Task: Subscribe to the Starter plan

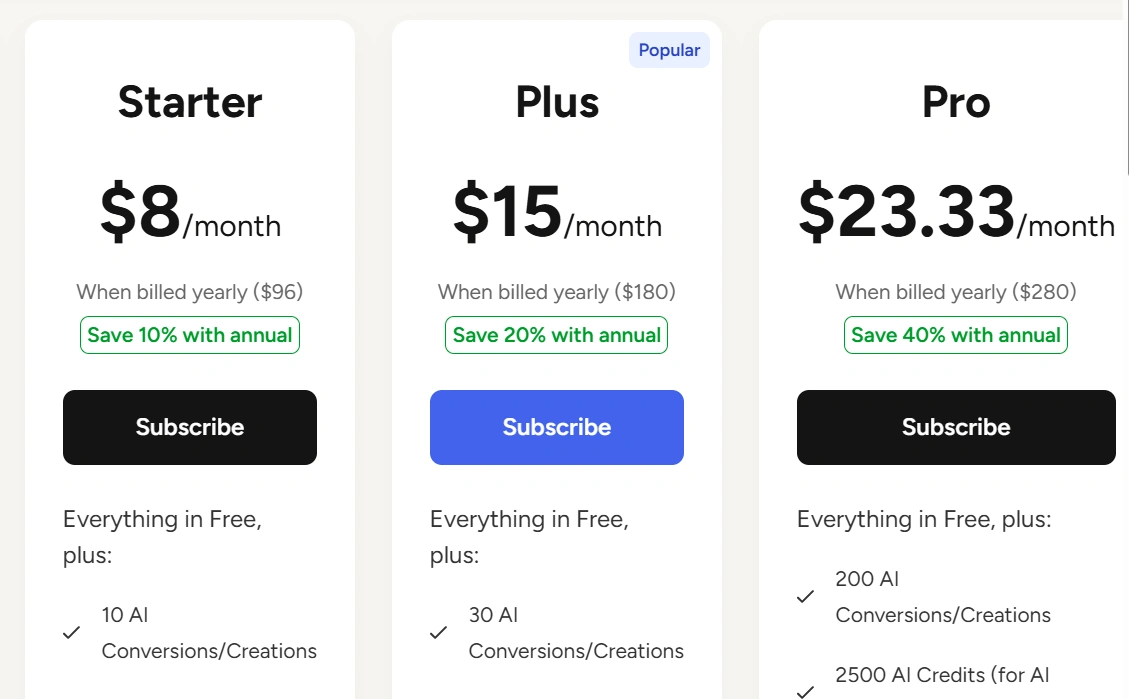Action: [190, 427]
